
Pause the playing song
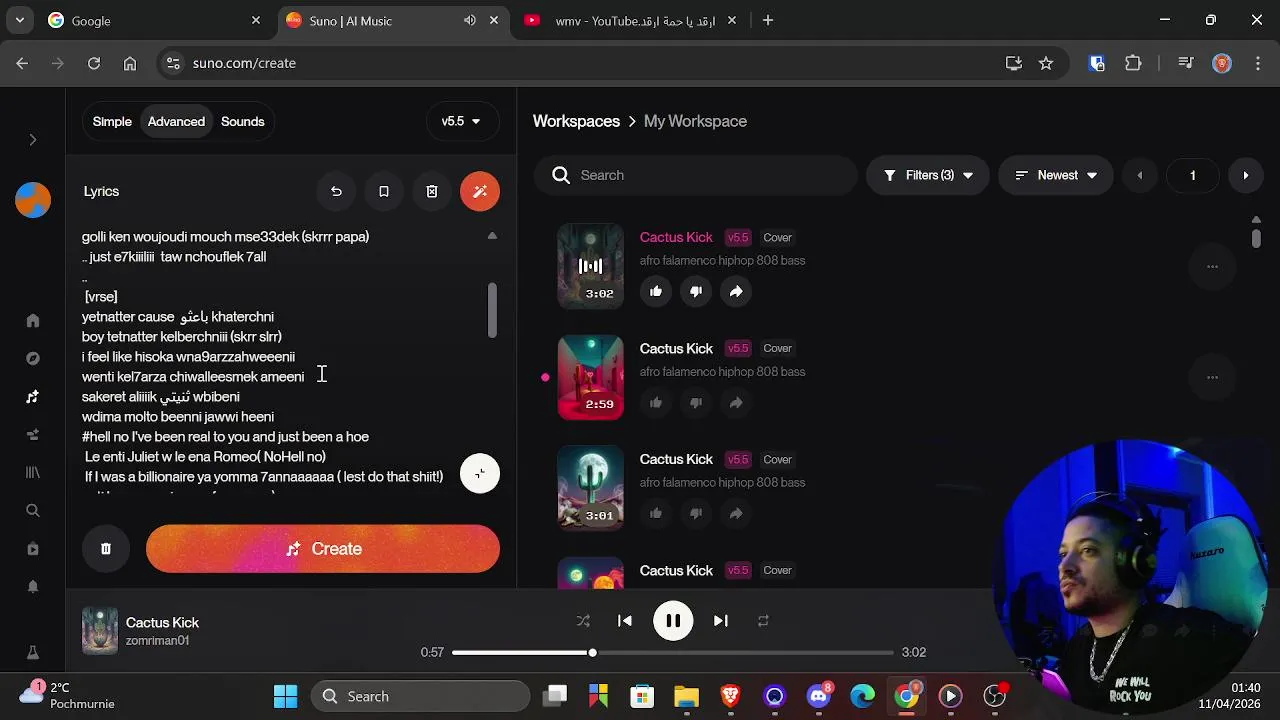pos(673,621)
